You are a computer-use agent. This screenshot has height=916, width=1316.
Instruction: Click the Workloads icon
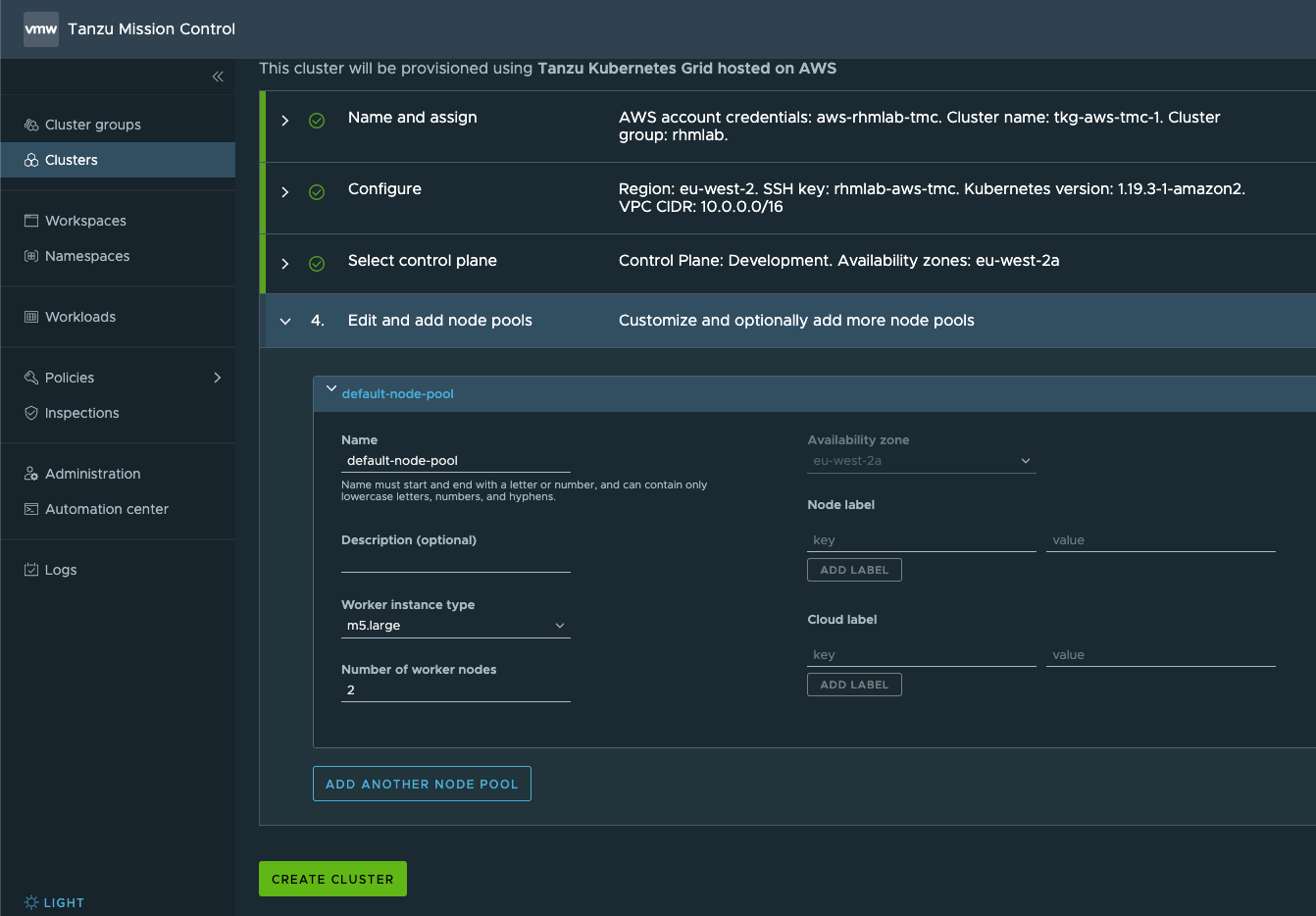coord(31,317)
